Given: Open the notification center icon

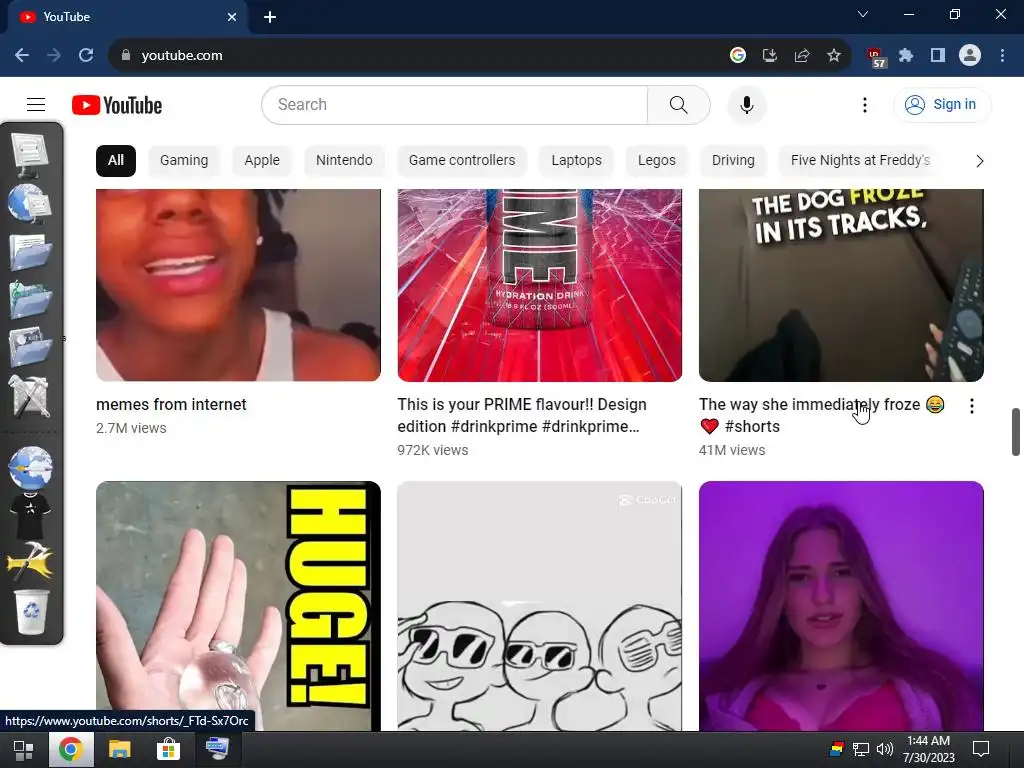Looking at the screenshot, I should [981, 749].
